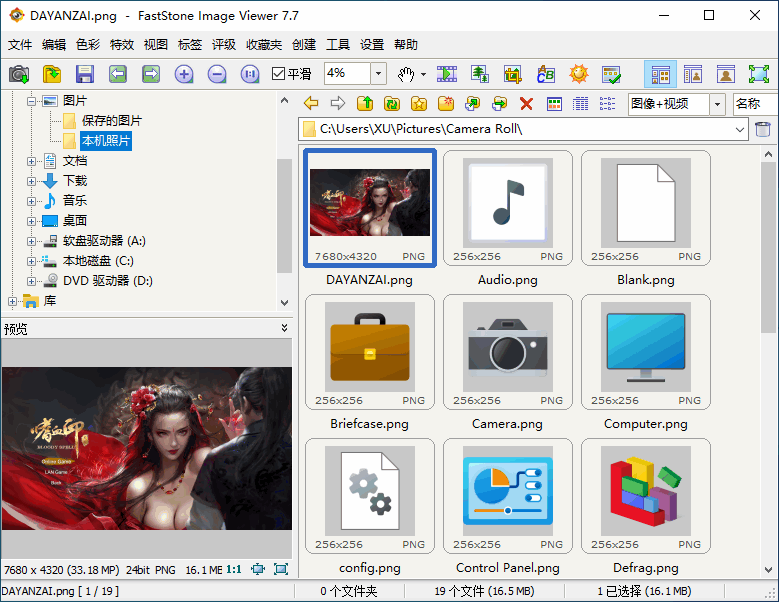This screenshot has width=779, height=602.
Task: Click the actual size 1:1 toolbar icon
Action: (x=250, y=75)
